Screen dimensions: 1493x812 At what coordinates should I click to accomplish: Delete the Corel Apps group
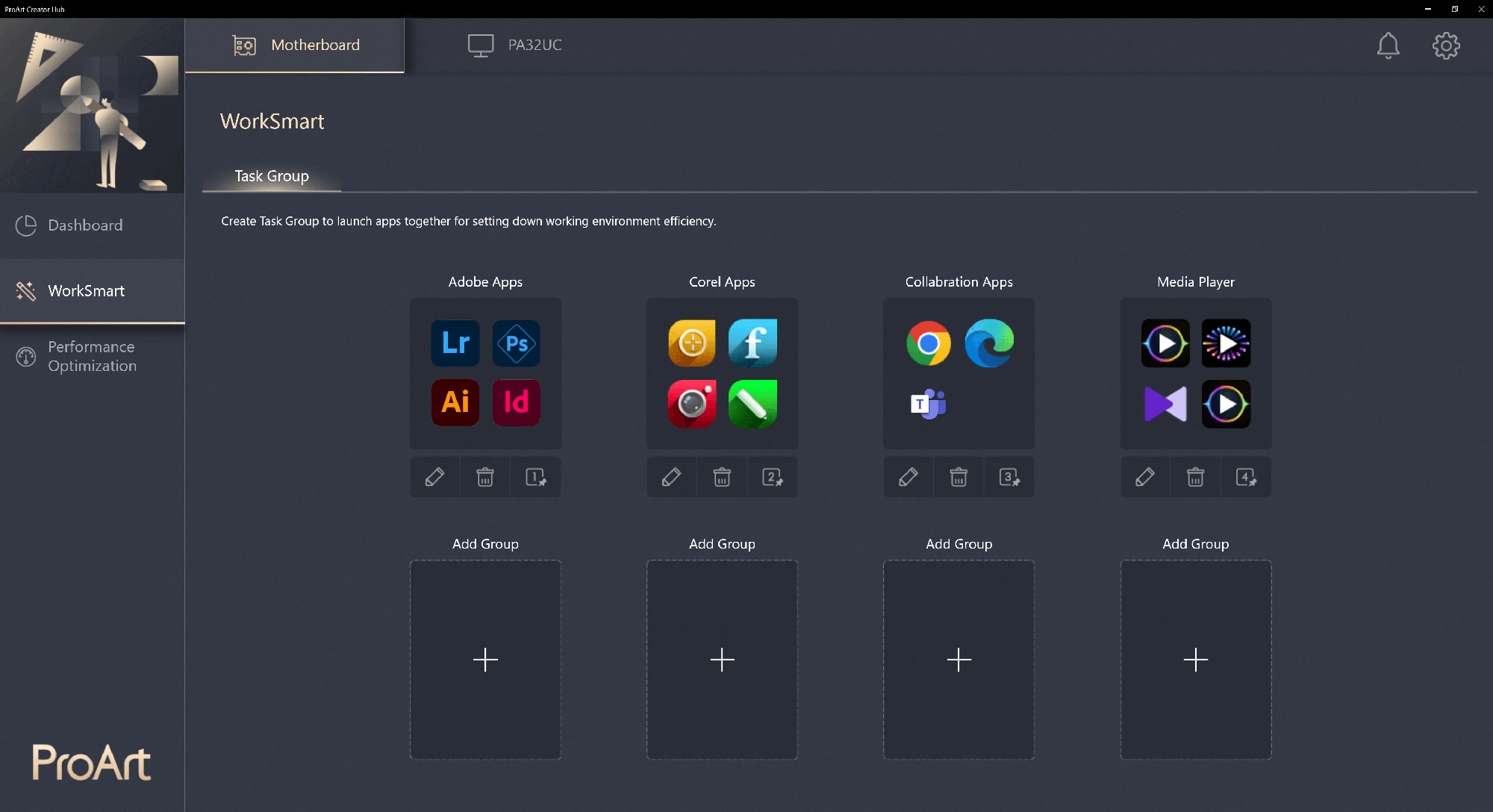point(722,477)
